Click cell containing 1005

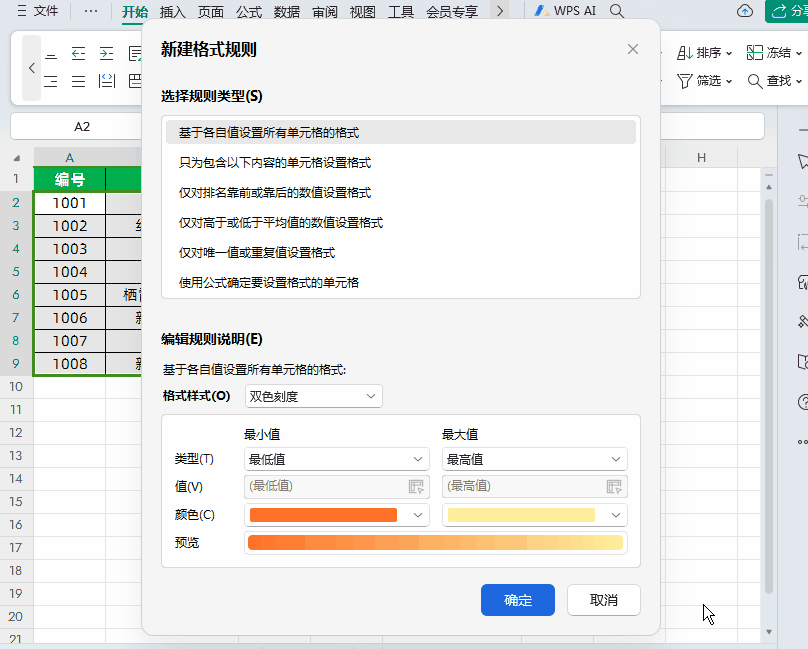pyautogui.click(x=70, y=295)
